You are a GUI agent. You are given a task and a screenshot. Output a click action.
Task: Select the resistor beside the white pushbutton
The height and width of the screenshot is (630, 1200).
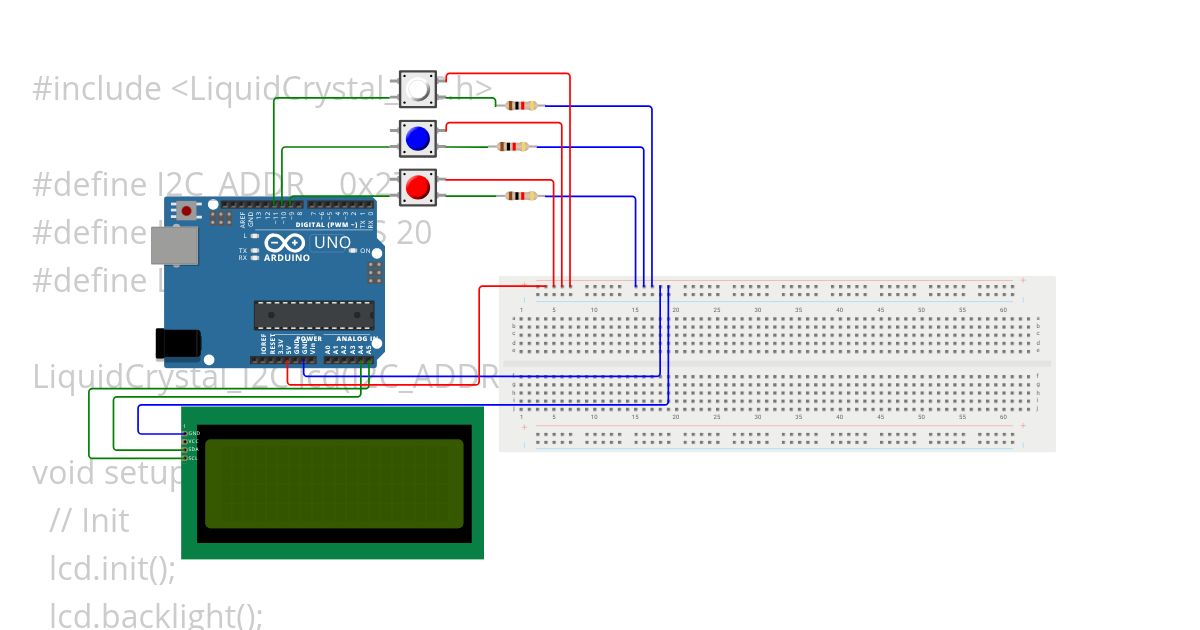coord(522,105)
